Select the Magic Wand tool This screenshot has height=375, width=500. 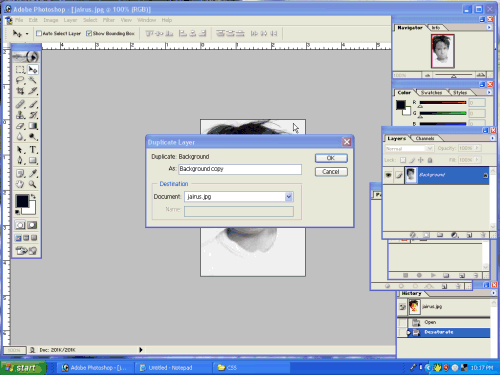click(x=33, y=80)
